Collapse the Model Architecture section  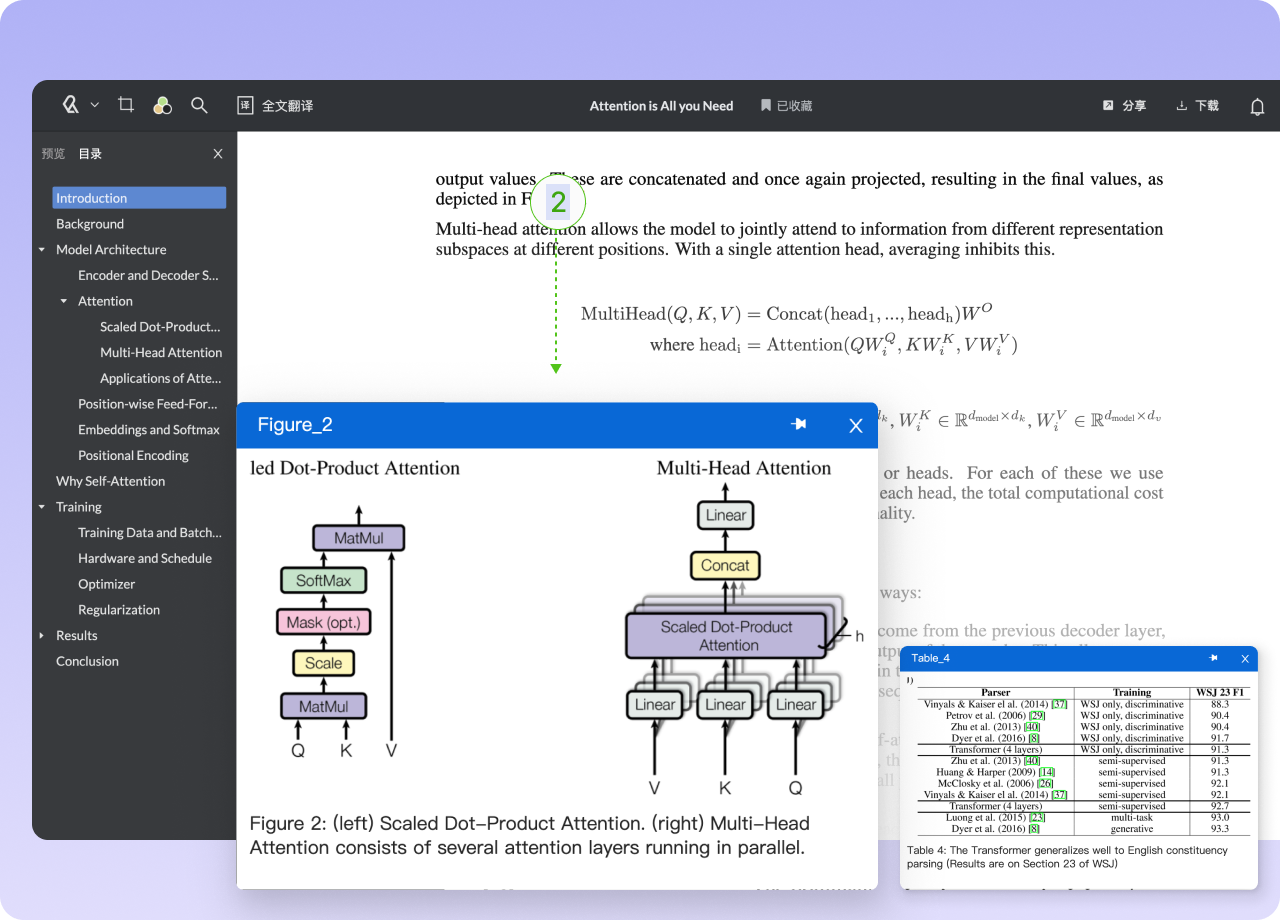tap(42, 250)
